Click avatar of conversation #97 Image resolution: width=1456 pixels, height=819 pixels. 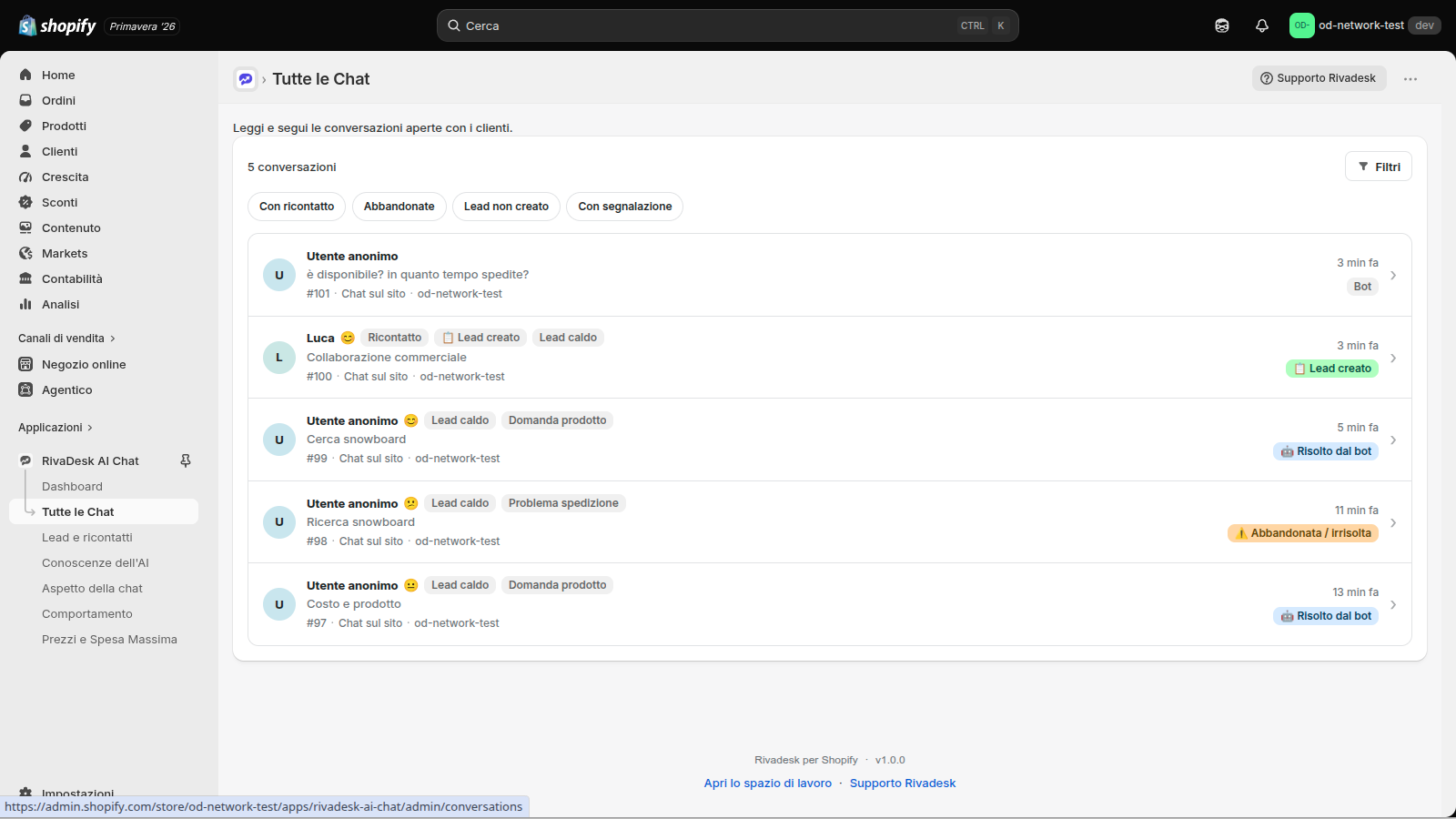click(x=279, y=604)
